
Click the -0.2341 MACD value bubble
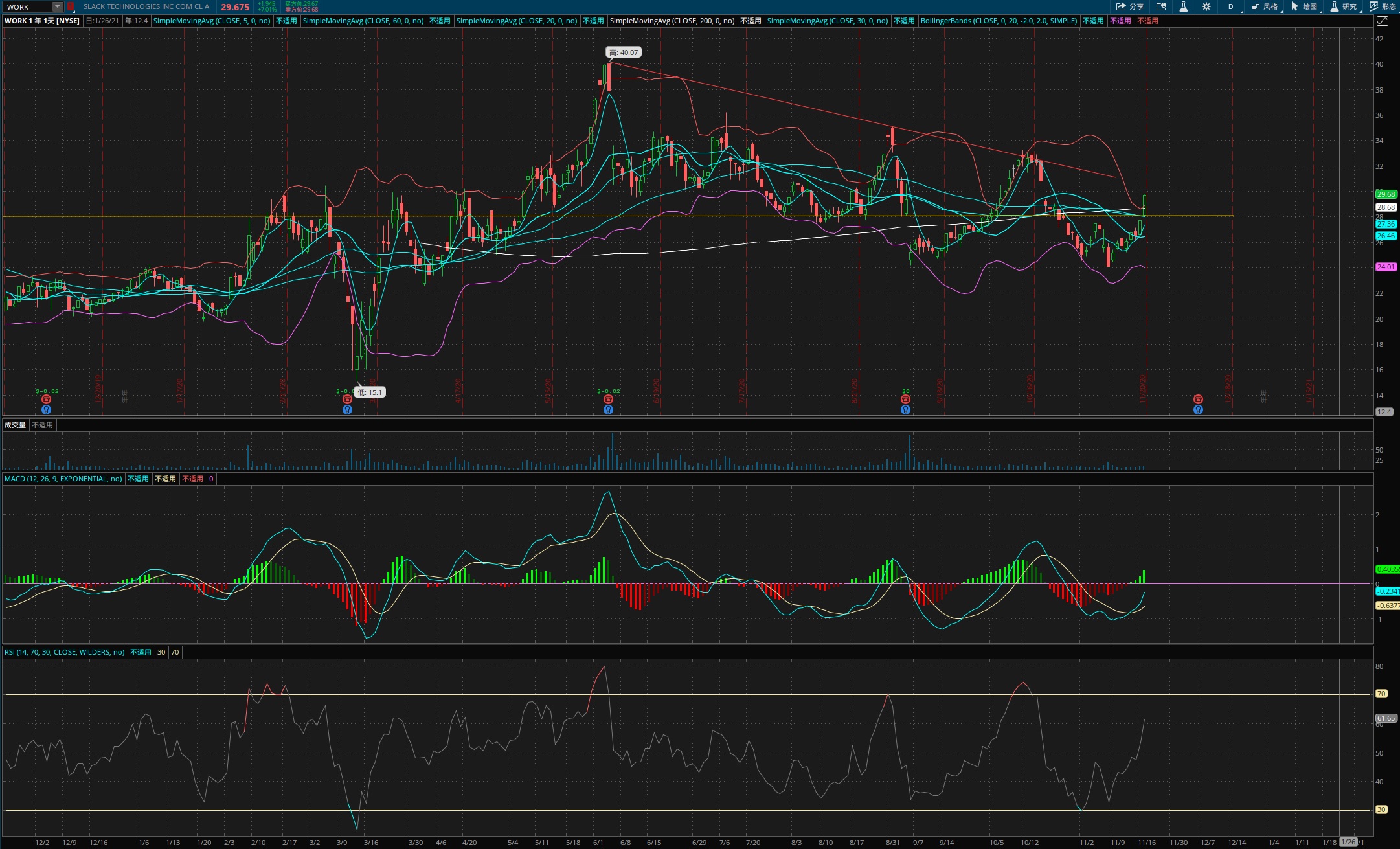pos(1387,591)
